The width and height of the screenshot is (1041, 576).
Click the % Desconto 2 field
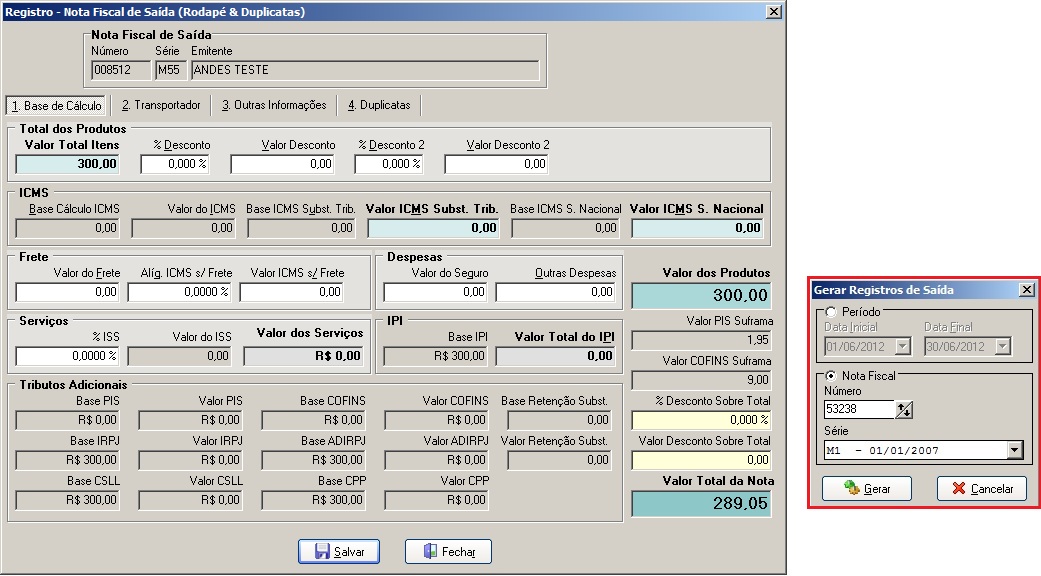tap(389, 164)
